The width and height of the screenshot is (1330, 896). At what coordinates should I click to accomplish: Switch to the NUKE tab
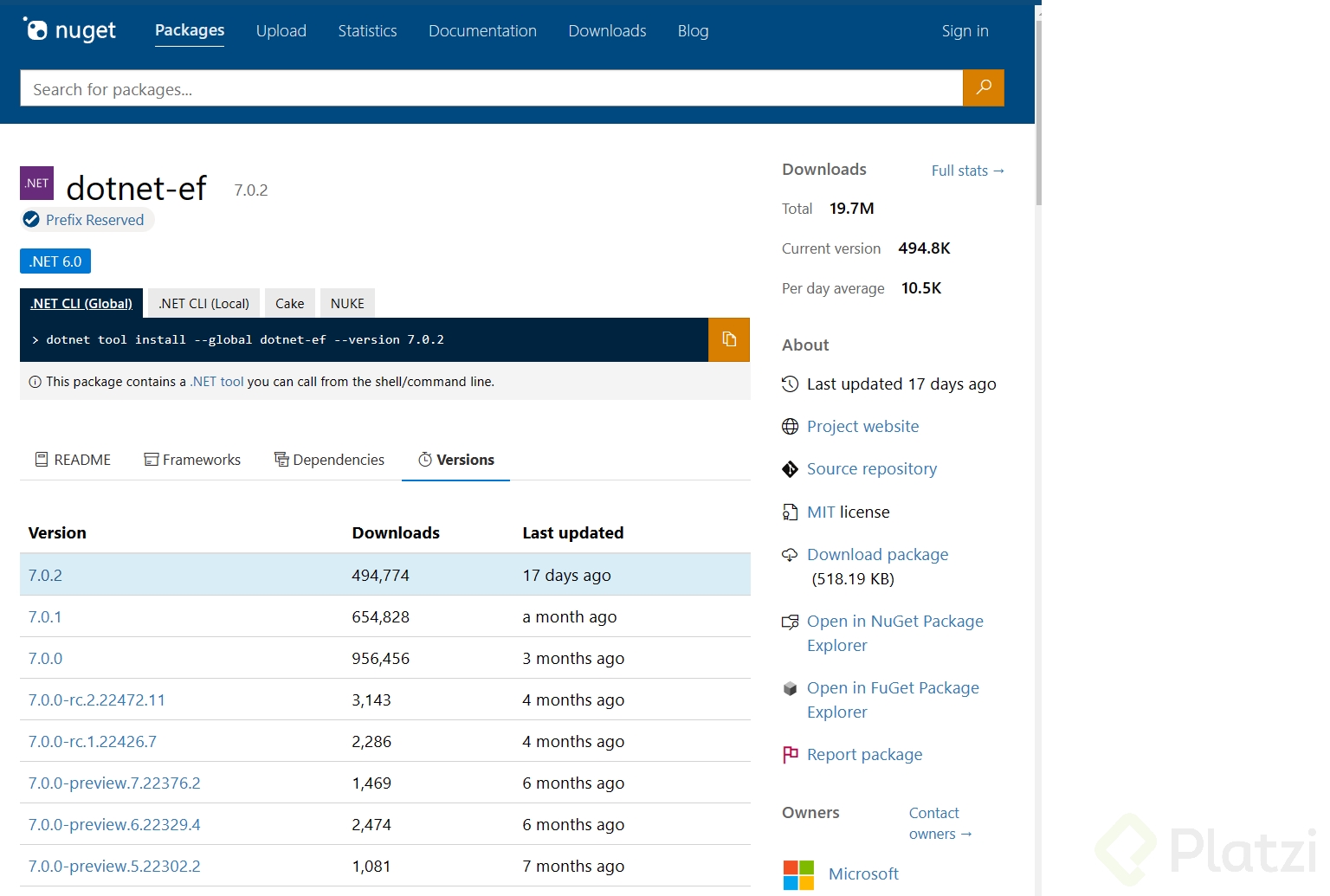click(x=347, y=303)
